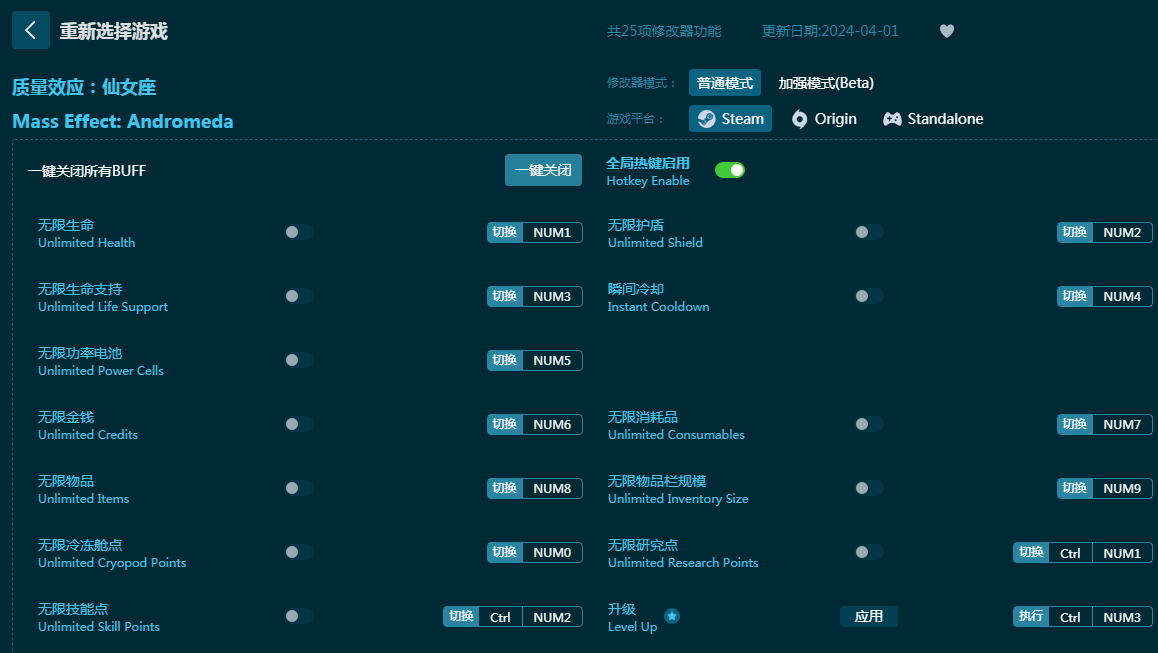The height and width of the screenshot is (653, 1158).
Task: Click 切换 button for Unlimited Power Cells
Action: pyautogui.click(x=505, y=360)
